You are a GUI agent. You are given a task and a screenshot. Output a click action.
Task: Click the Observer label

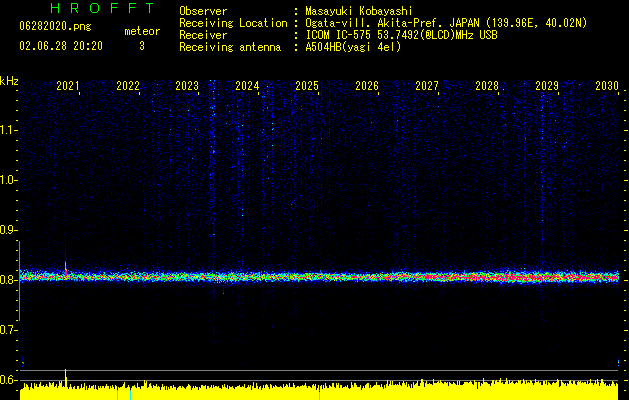coord(203,11)
